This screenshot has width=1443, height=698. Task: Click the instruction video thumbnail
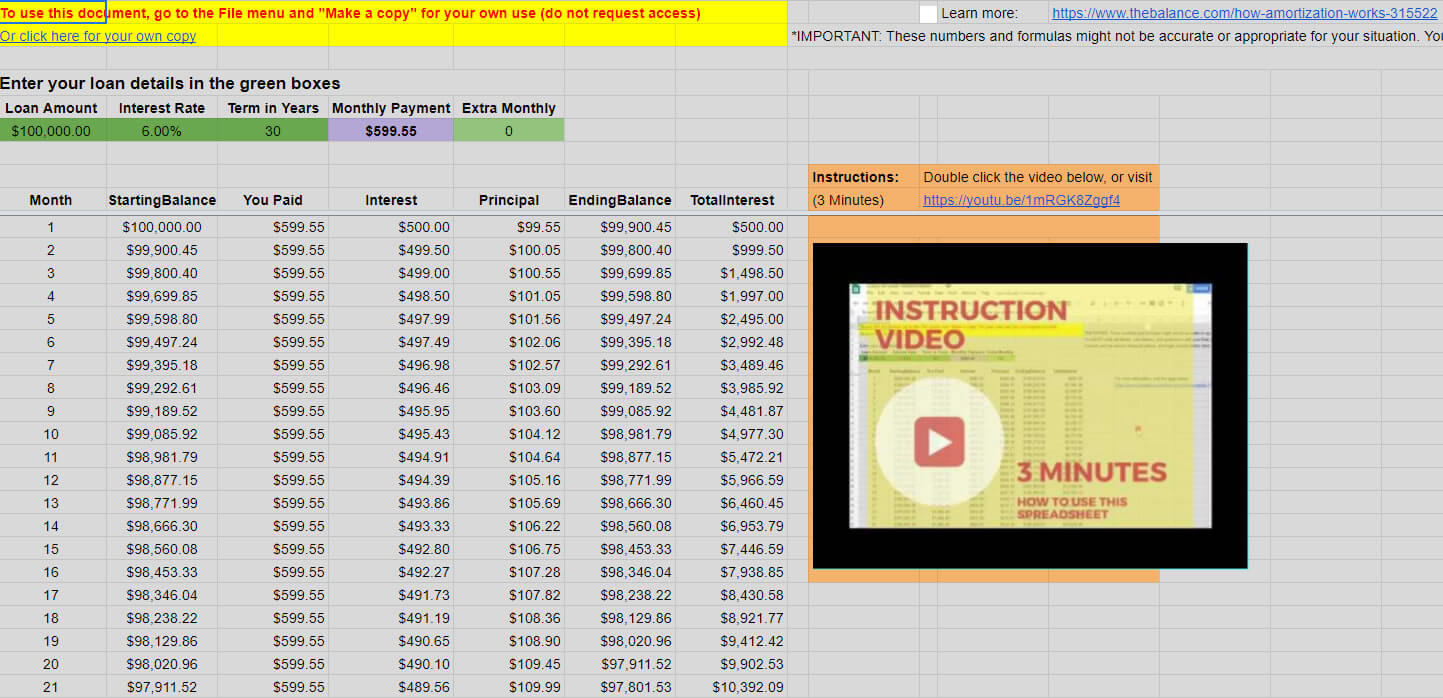1030,405
